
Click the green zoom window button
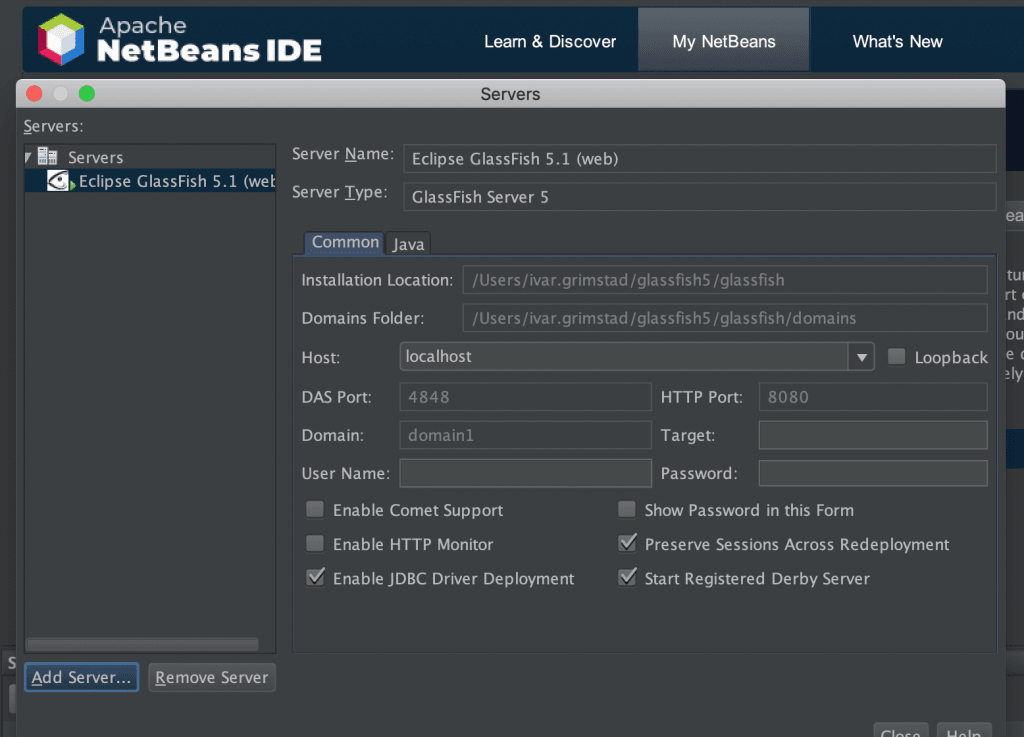coord(87,93)
